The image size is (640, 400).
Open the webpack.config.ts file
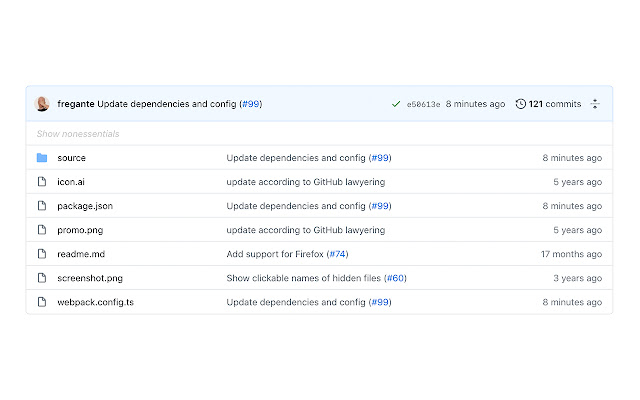click(x=95, y=302)
